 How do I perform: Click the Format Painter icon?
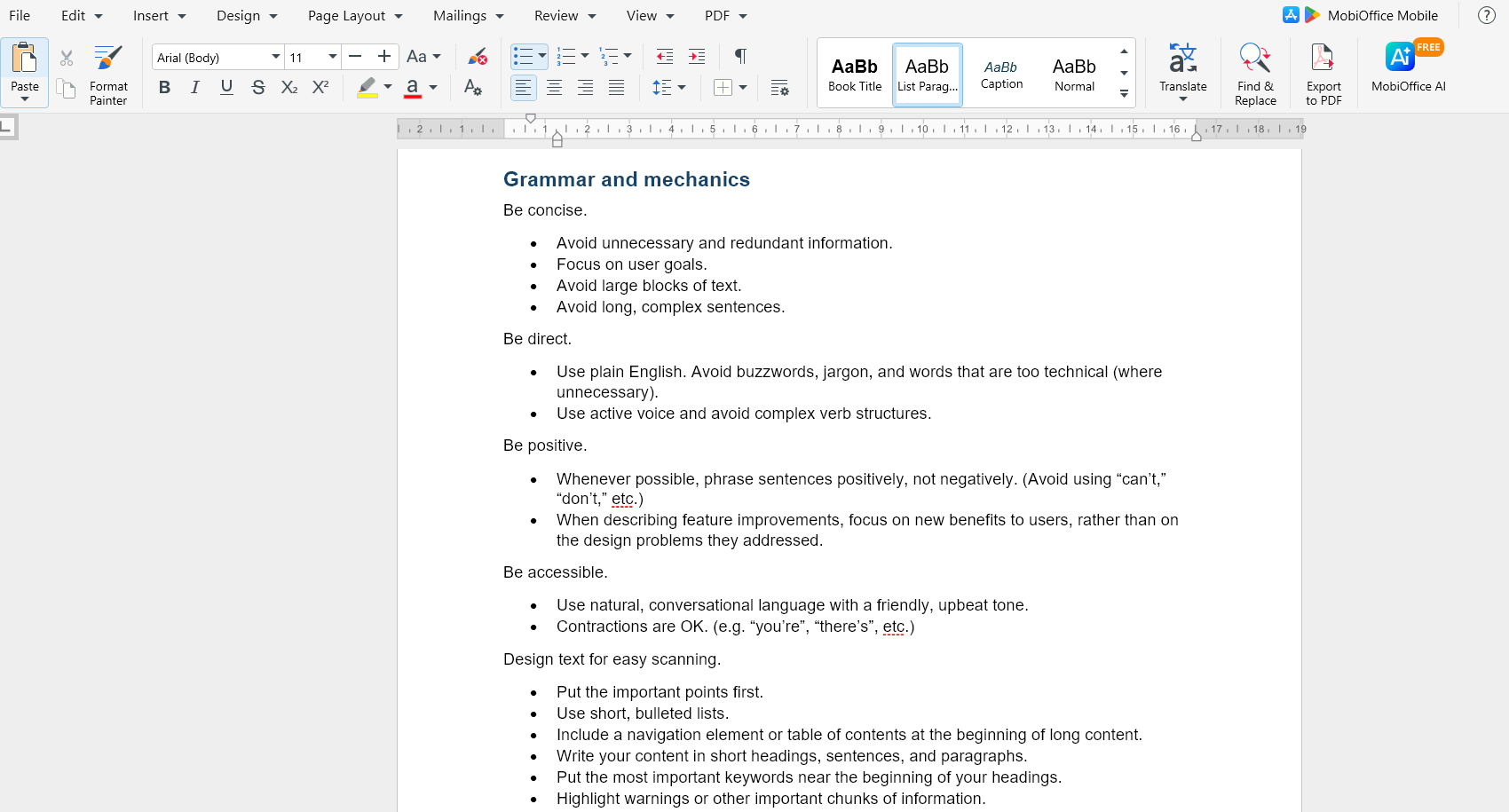[x=108, y=59]
